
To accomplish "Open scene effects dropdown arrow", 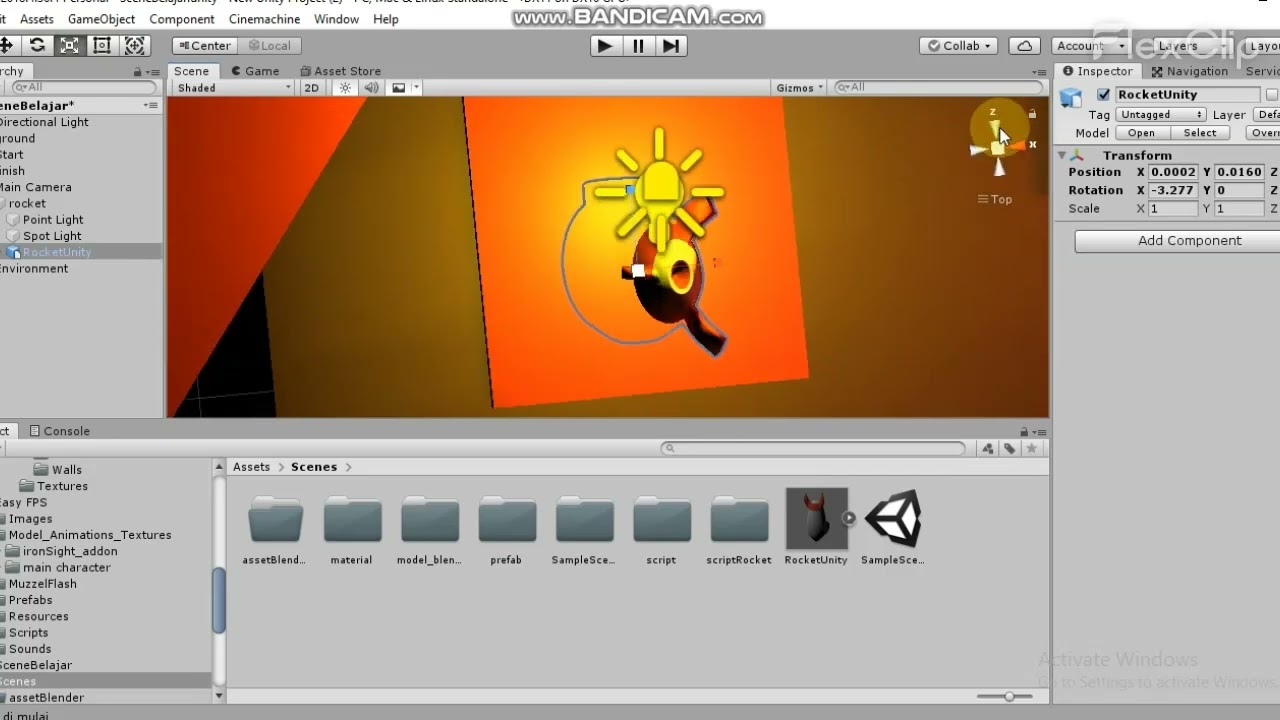I will [416, 88].
